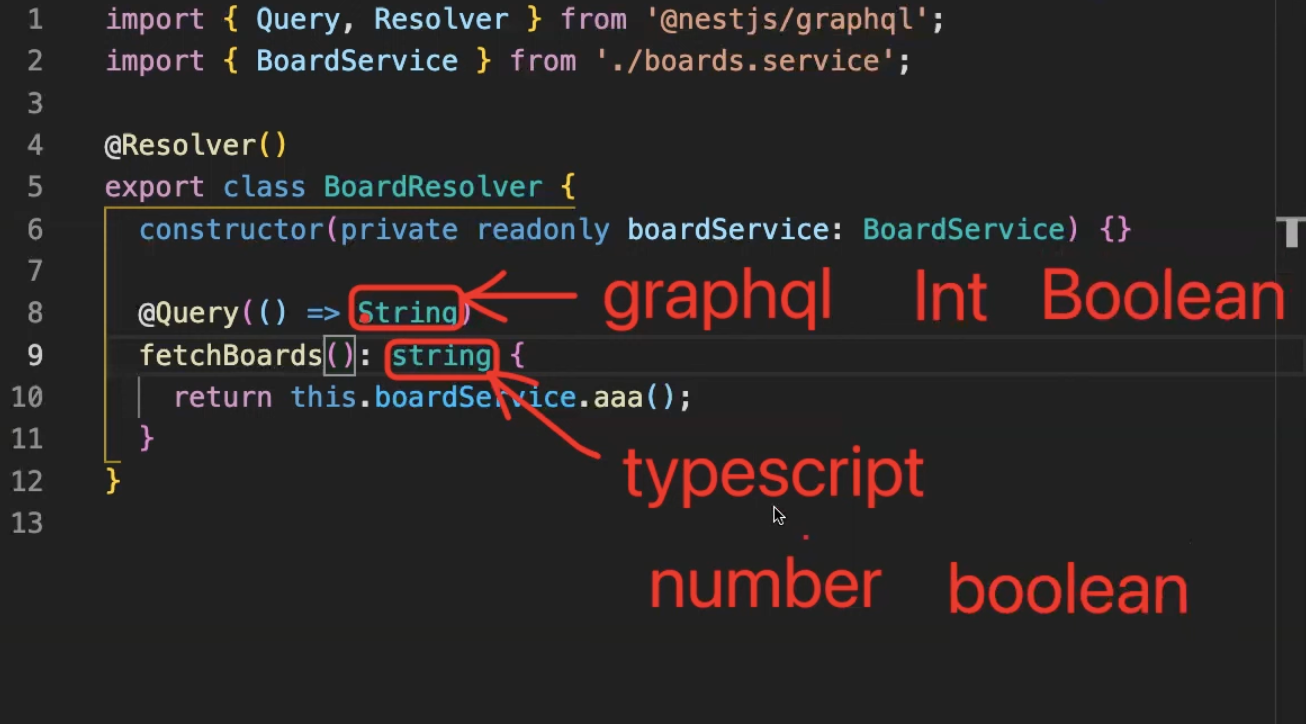The image size is (1306, 724).
Task: Select 'BoardService' in the line 2 import
Action: pos(357,61)
